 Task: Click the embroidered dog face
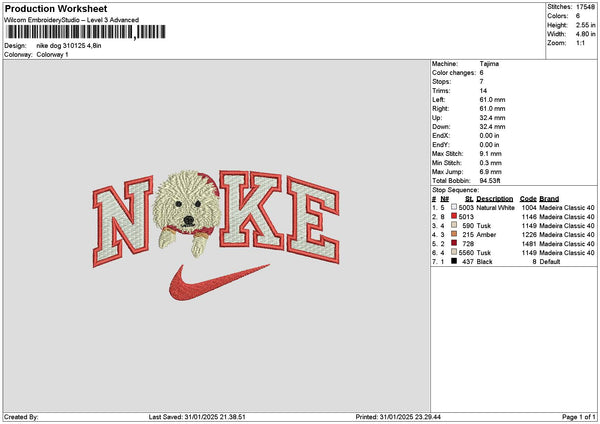187,212
